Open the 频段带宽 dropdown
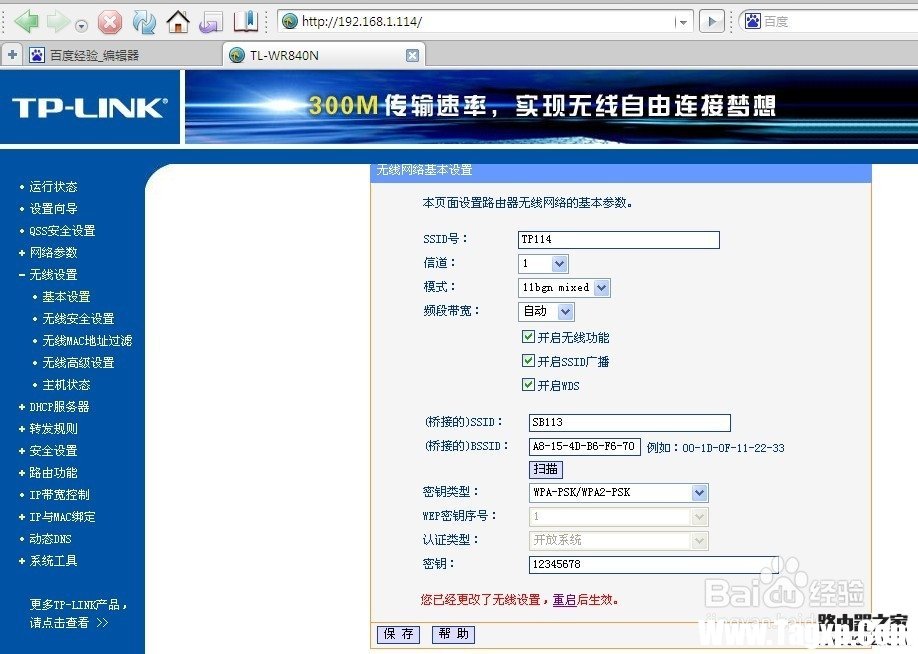Image resolution: width=918 pixels, height=654 pixels. (x=546, y=311)
